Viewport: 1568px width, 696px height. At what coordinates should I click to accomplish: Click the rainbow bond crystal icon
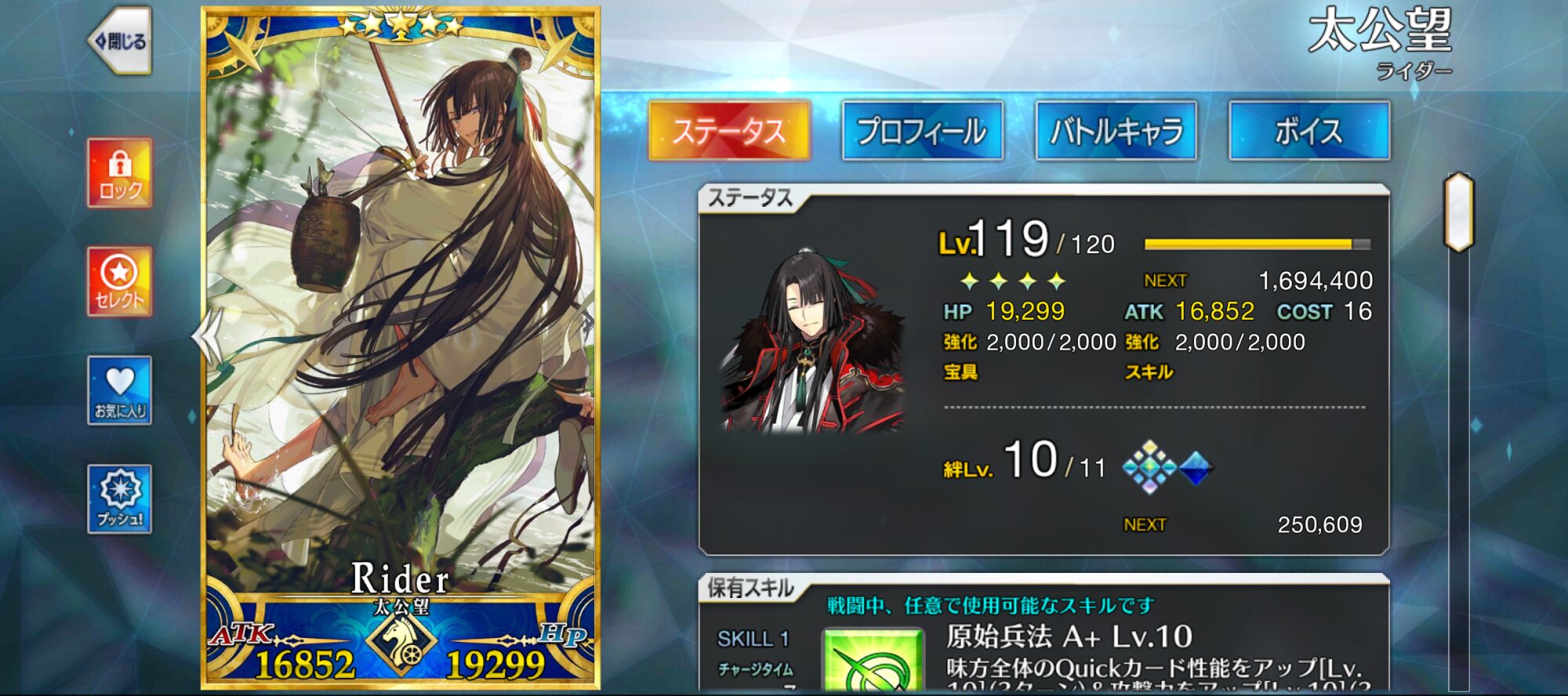coord(1149,467)
